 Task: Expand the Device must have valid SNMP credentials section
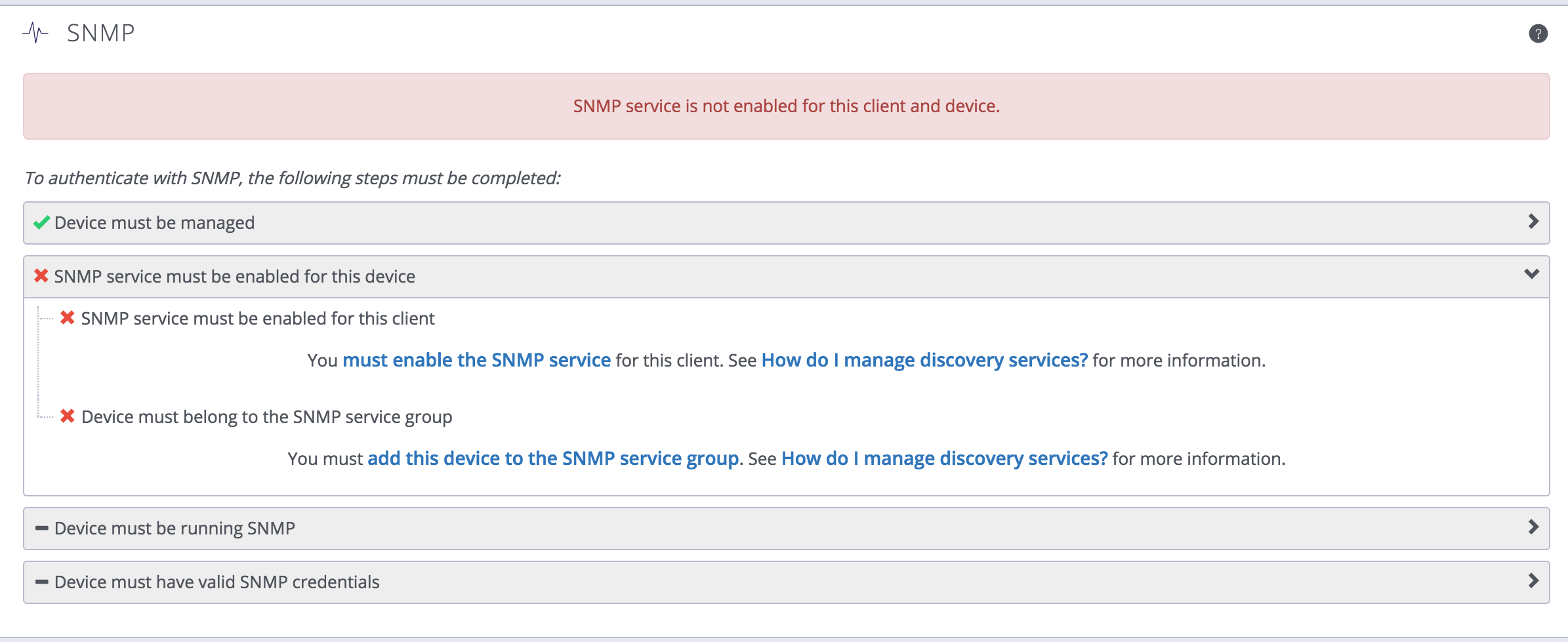[x=1533, y=581]
